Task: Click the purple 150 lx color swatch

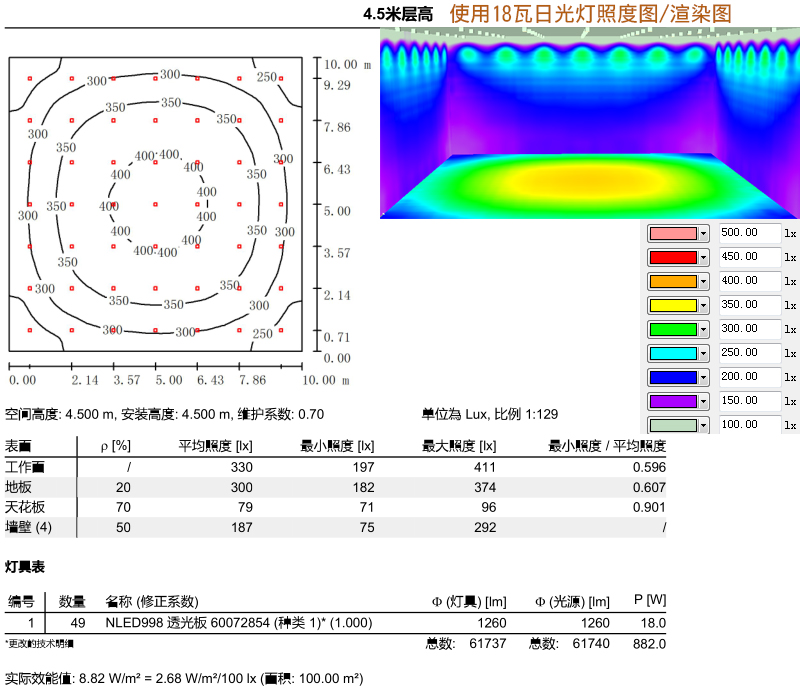Action: [673, 402]
